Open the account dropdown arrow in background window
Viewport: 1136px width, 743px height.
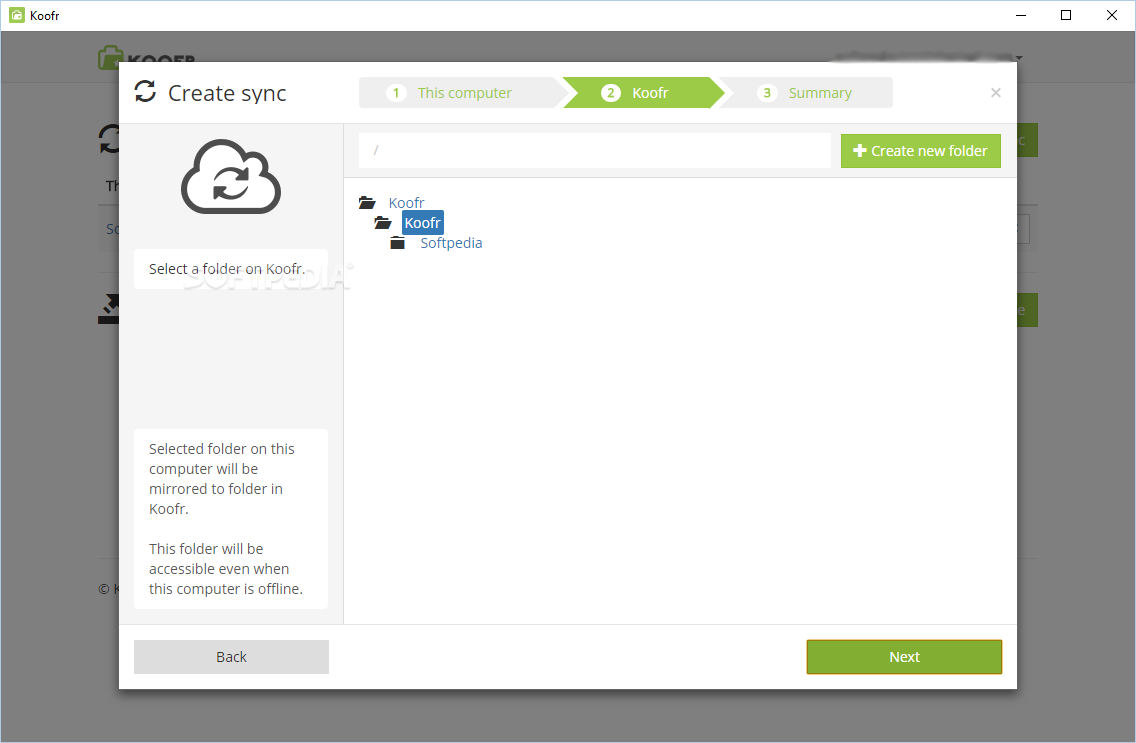pyautogui.click(x=1019, y=57)
